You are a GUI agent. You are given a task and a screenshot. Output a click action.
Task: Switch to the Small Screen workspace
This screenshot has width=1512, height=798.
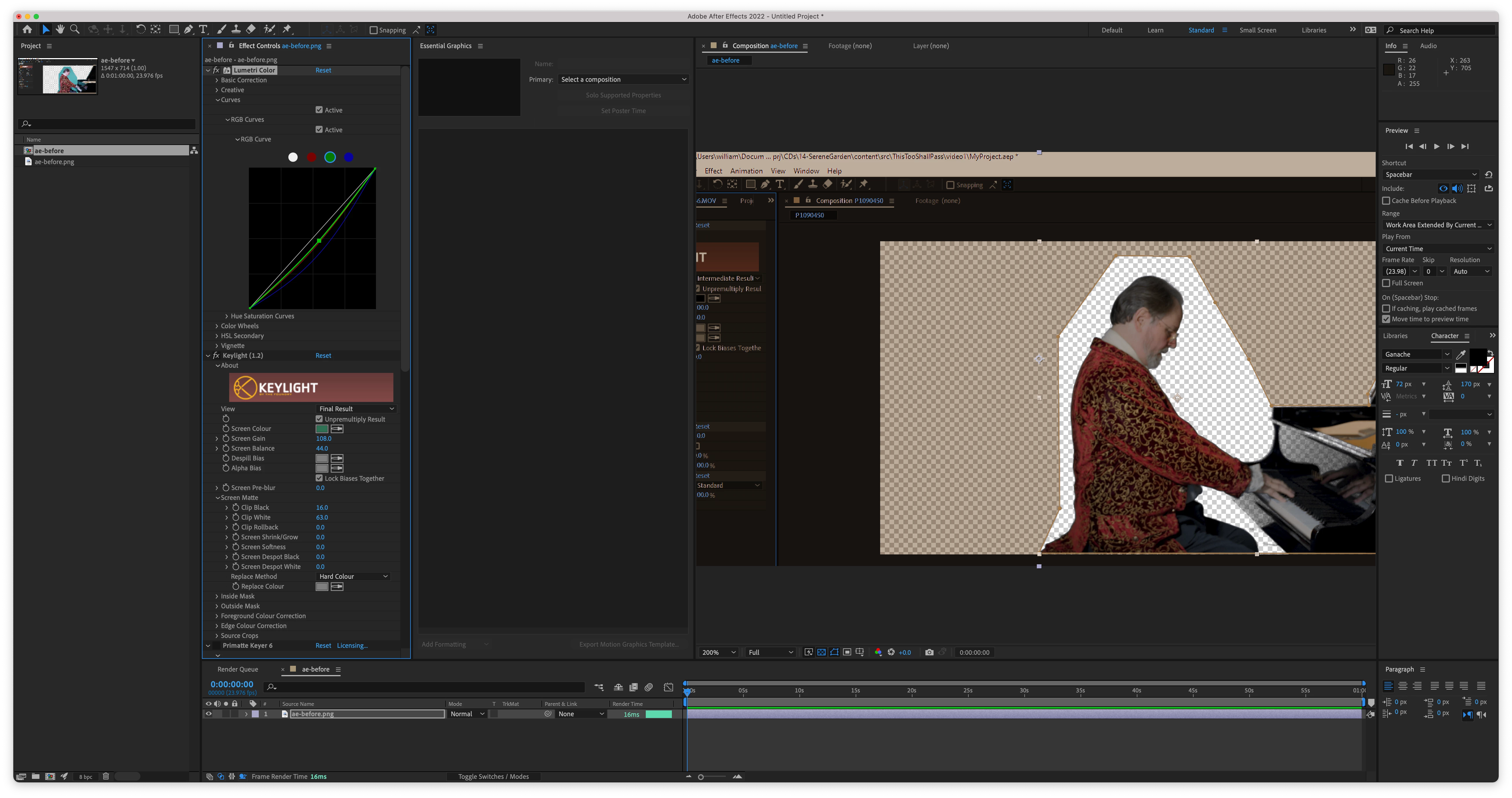(1257, 30)
